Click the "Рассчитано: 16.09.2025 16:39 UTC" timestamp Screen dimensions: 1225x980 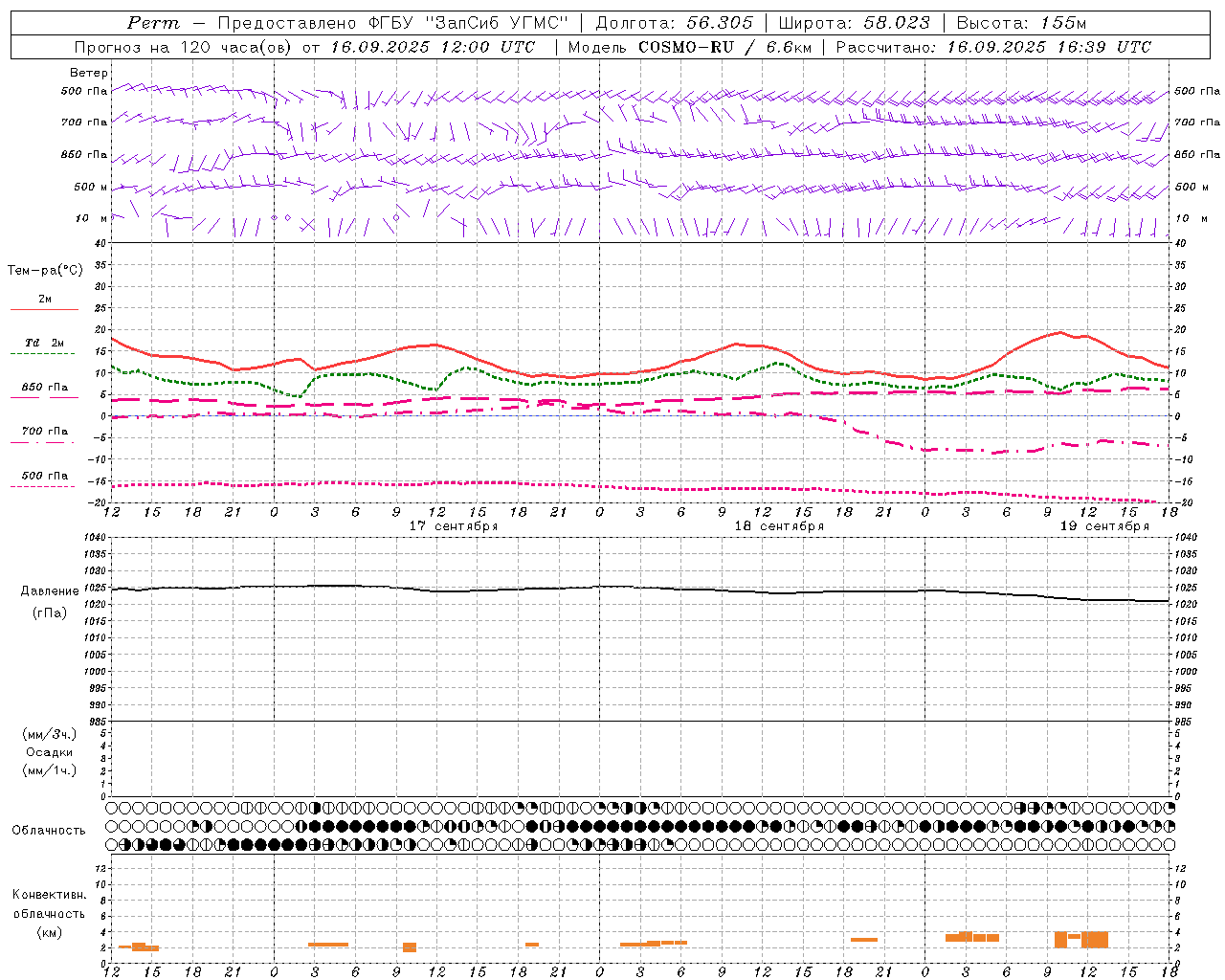point(992,47)
